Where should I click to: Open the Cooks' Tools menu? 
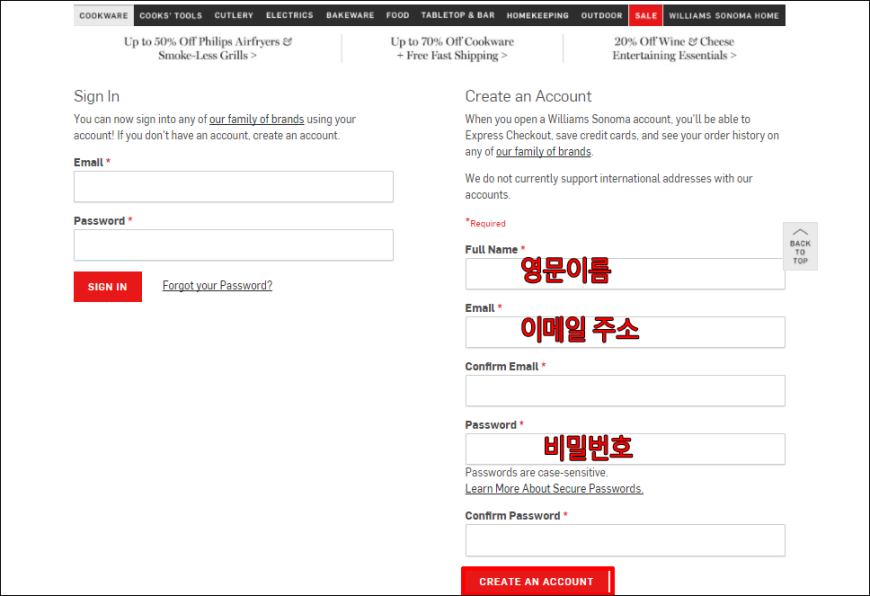[x=171, y=16]
